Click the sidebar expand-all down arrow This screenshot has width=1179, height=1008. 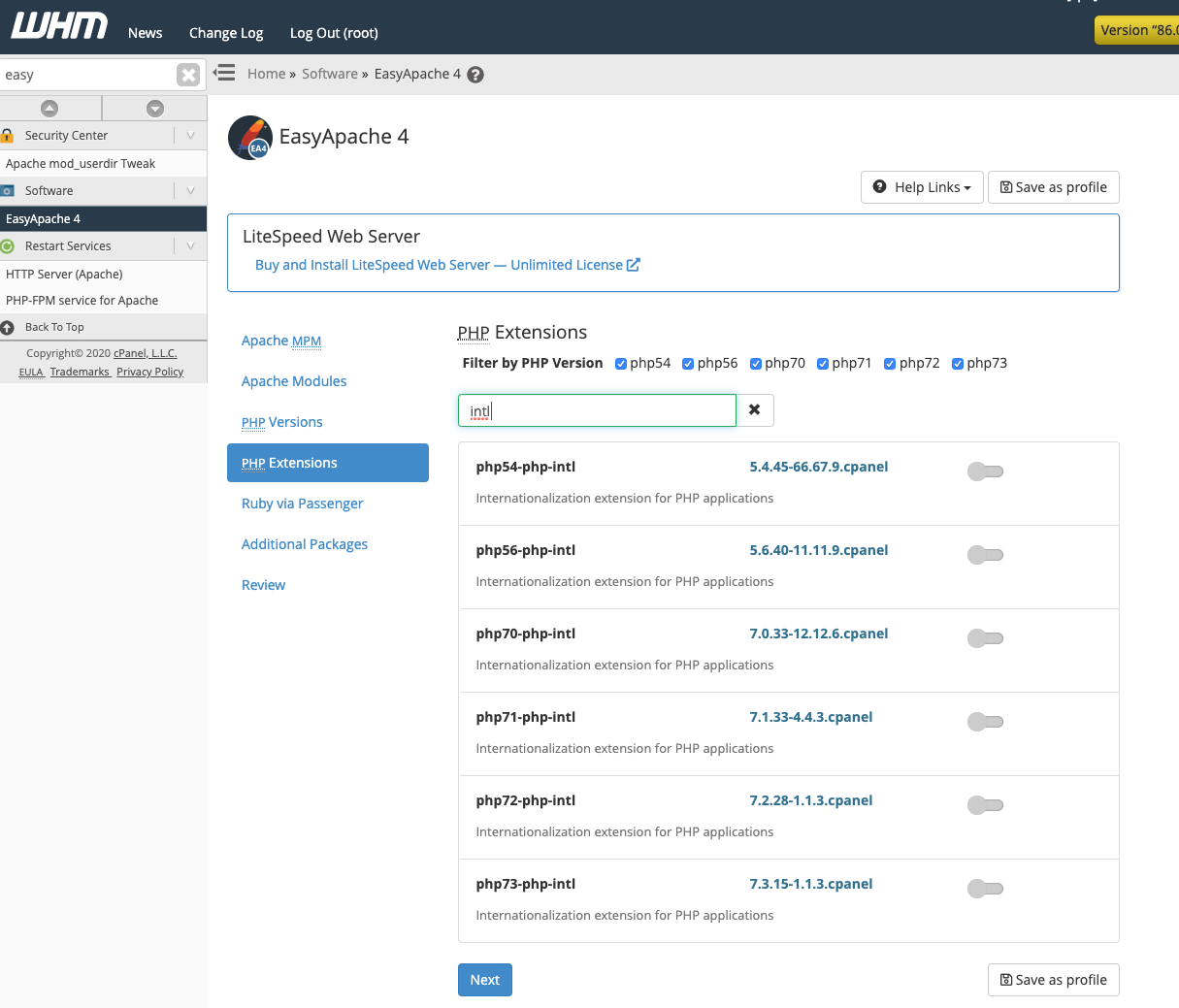[x=155, y=108]
